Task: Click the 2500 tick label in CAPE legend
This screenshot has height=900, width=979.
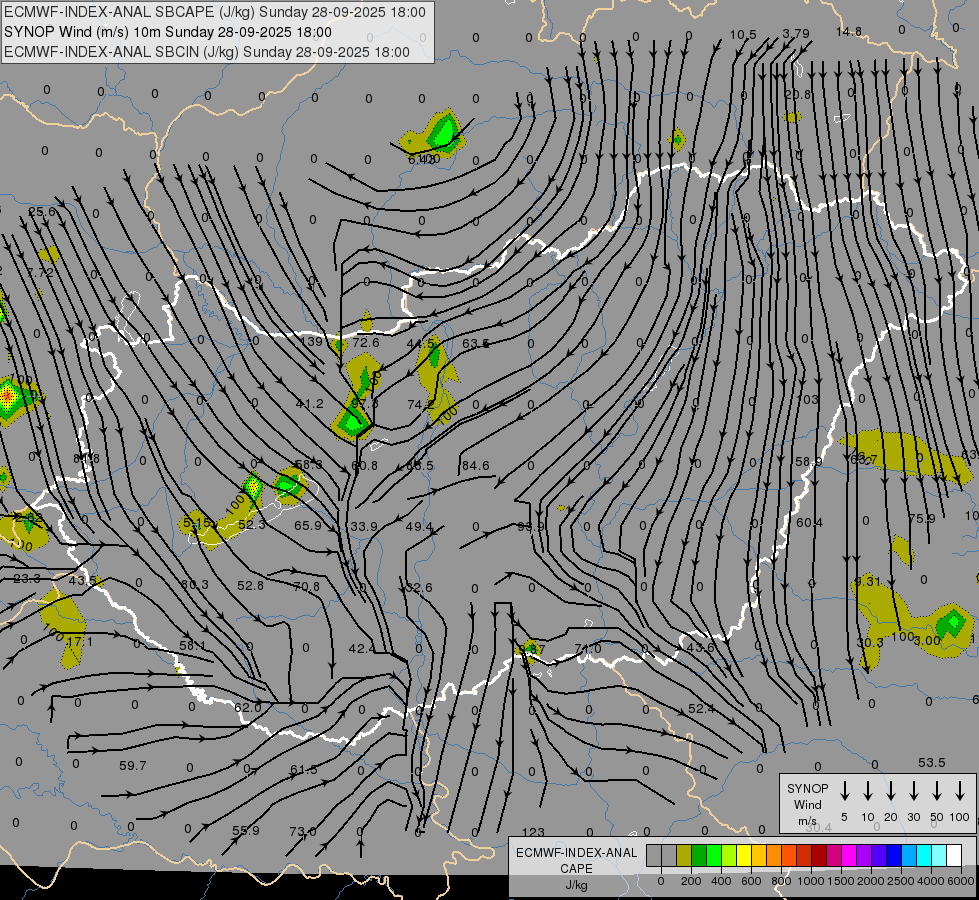Action: [x=900, y=881]
